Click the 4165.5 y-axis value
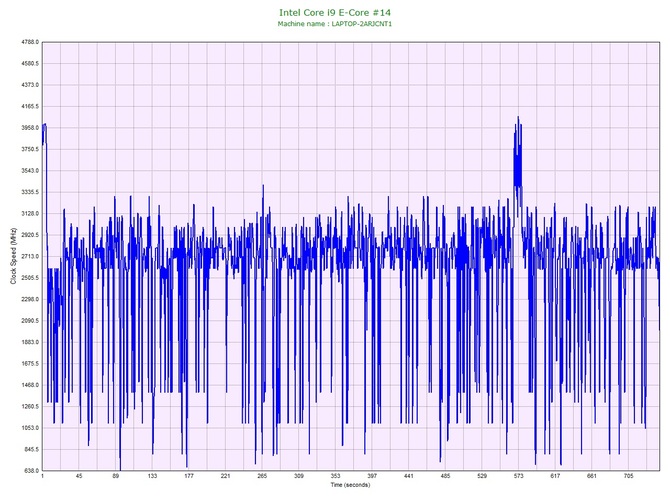This screenshot has width=670, height=502. coord(30,106)
